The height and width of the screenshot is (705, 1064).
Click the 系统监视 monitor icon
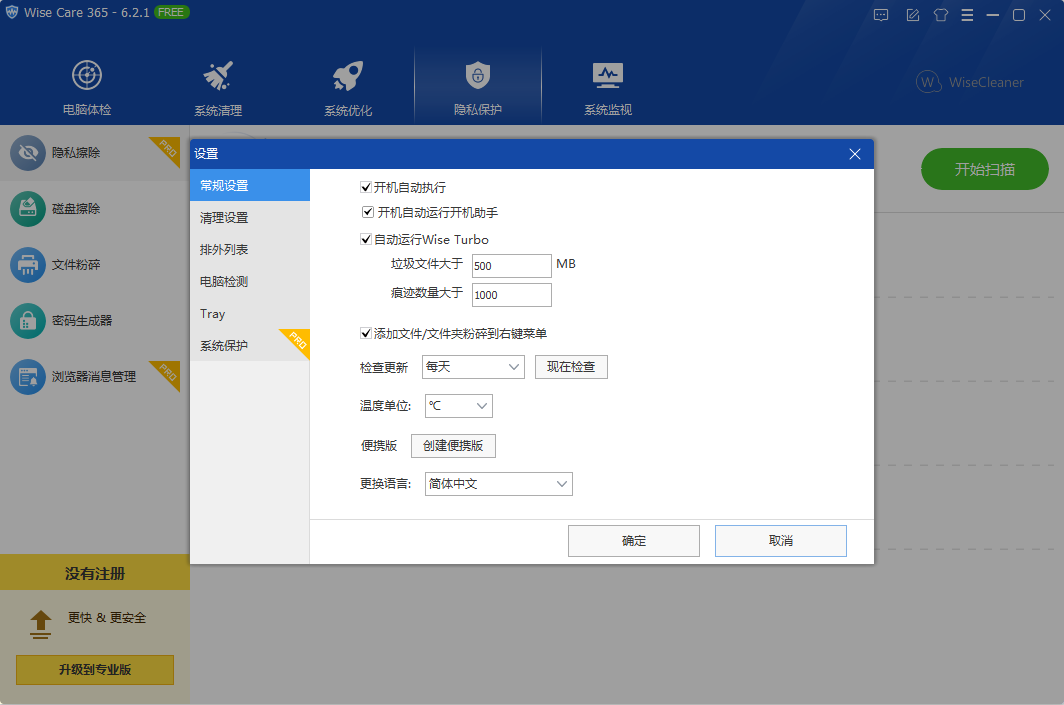[608, 76]
